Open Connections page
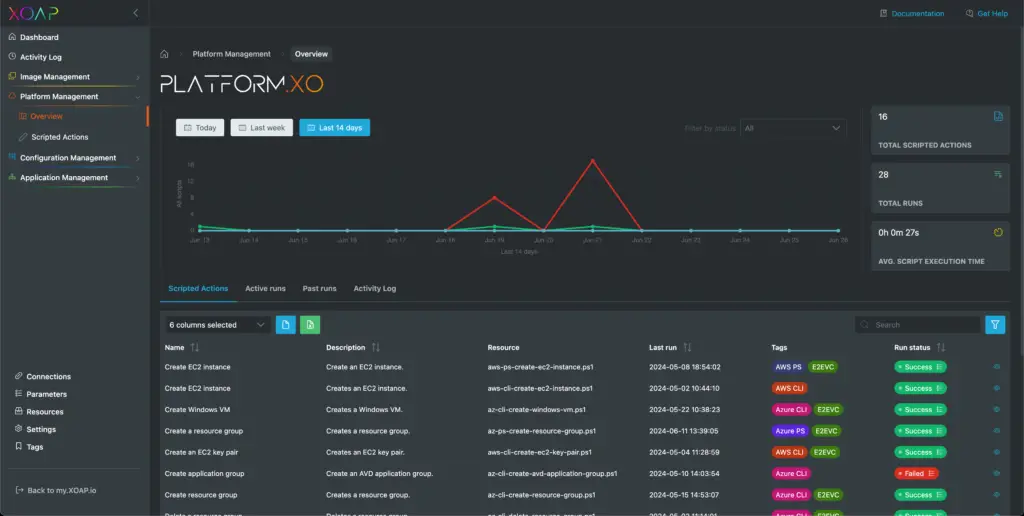The height and width of the screenshot is (516, 1024). (x=48, y=376)
